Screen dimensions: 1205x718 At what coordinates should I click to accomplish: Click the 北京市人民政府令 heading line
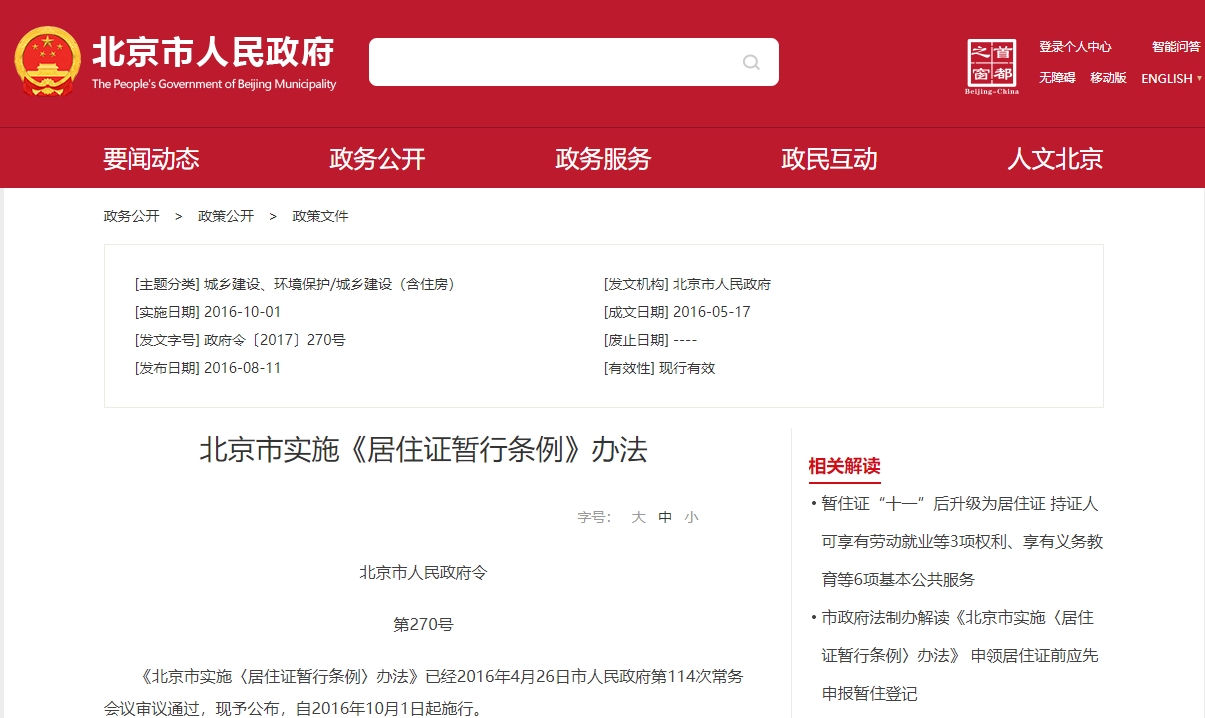point(423,573)
